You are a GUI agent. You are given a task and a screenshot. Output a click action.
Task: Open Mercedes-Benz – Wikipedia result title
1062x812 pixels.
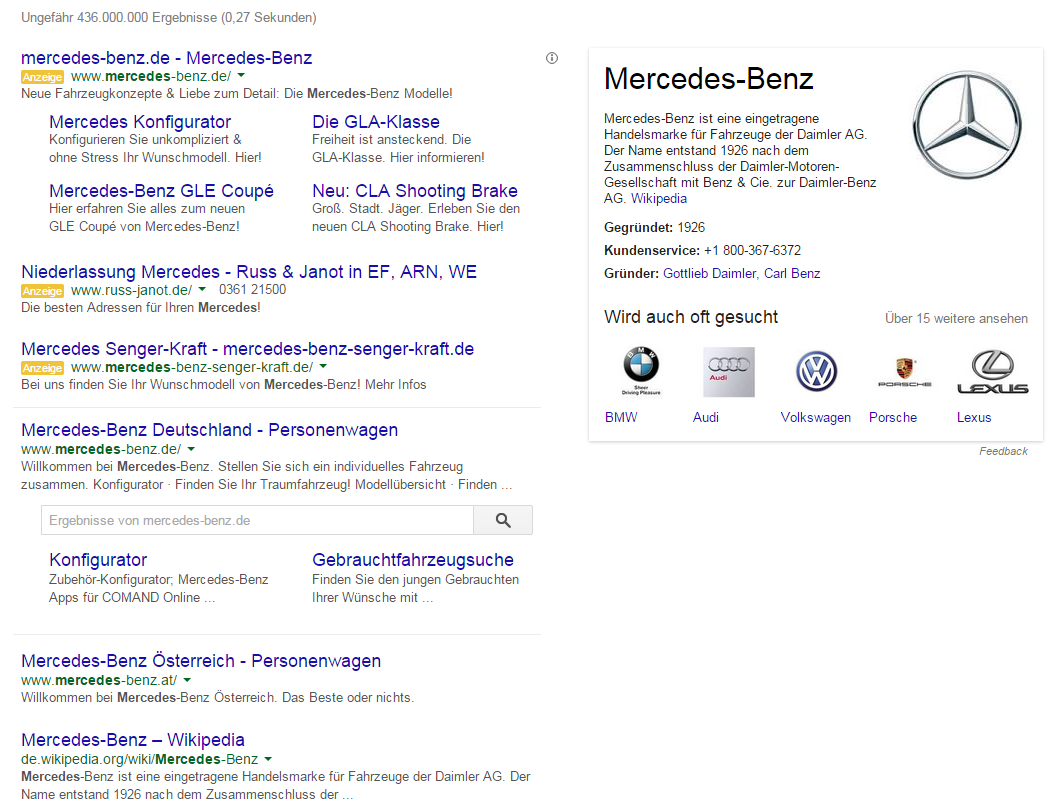(133, 740)
